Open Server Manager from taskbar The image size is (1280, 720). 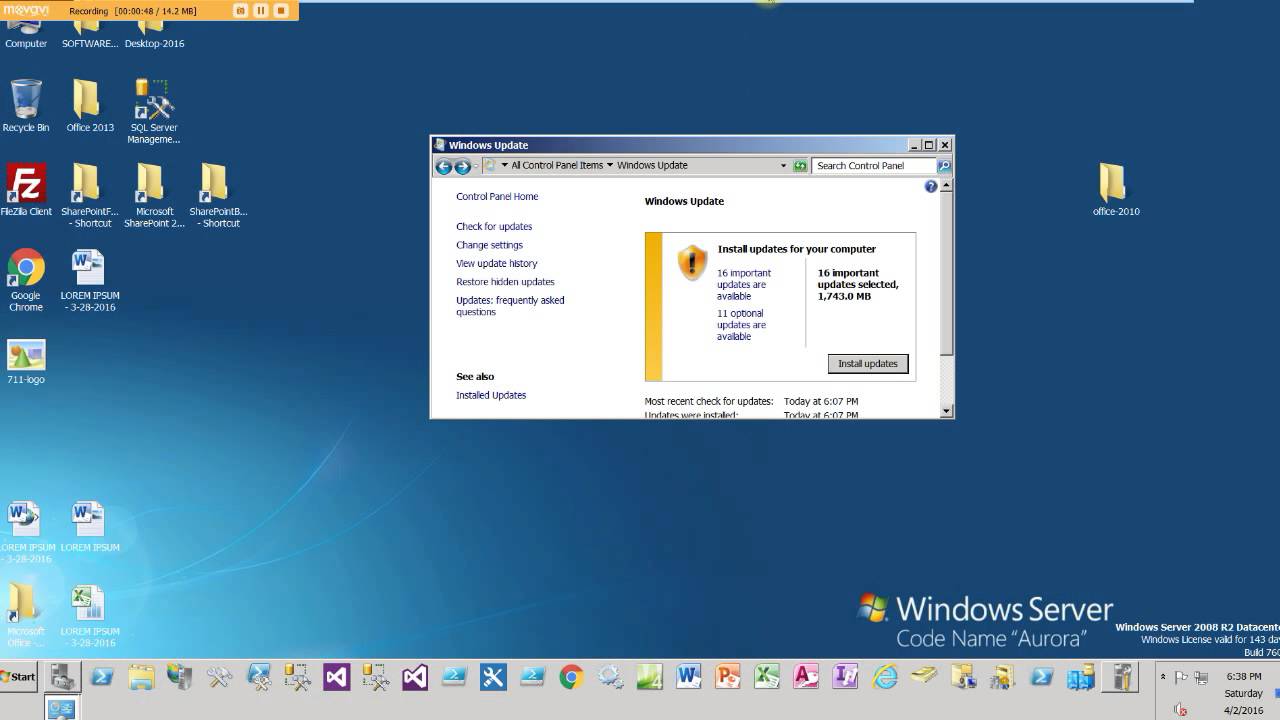pos(63,677)
